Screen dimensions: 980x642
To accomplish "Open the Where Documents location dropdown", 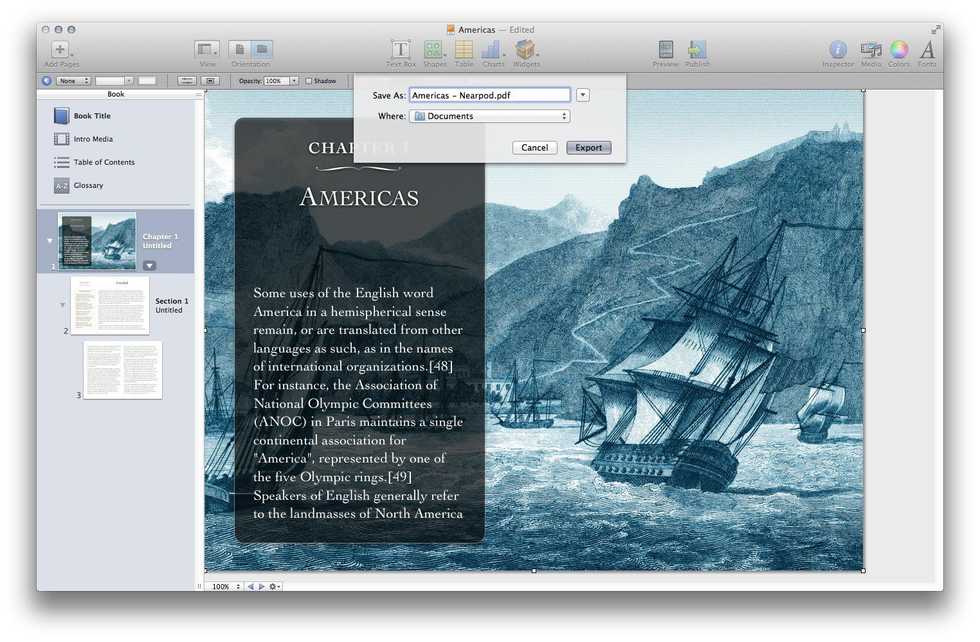I will coord(490,116).
